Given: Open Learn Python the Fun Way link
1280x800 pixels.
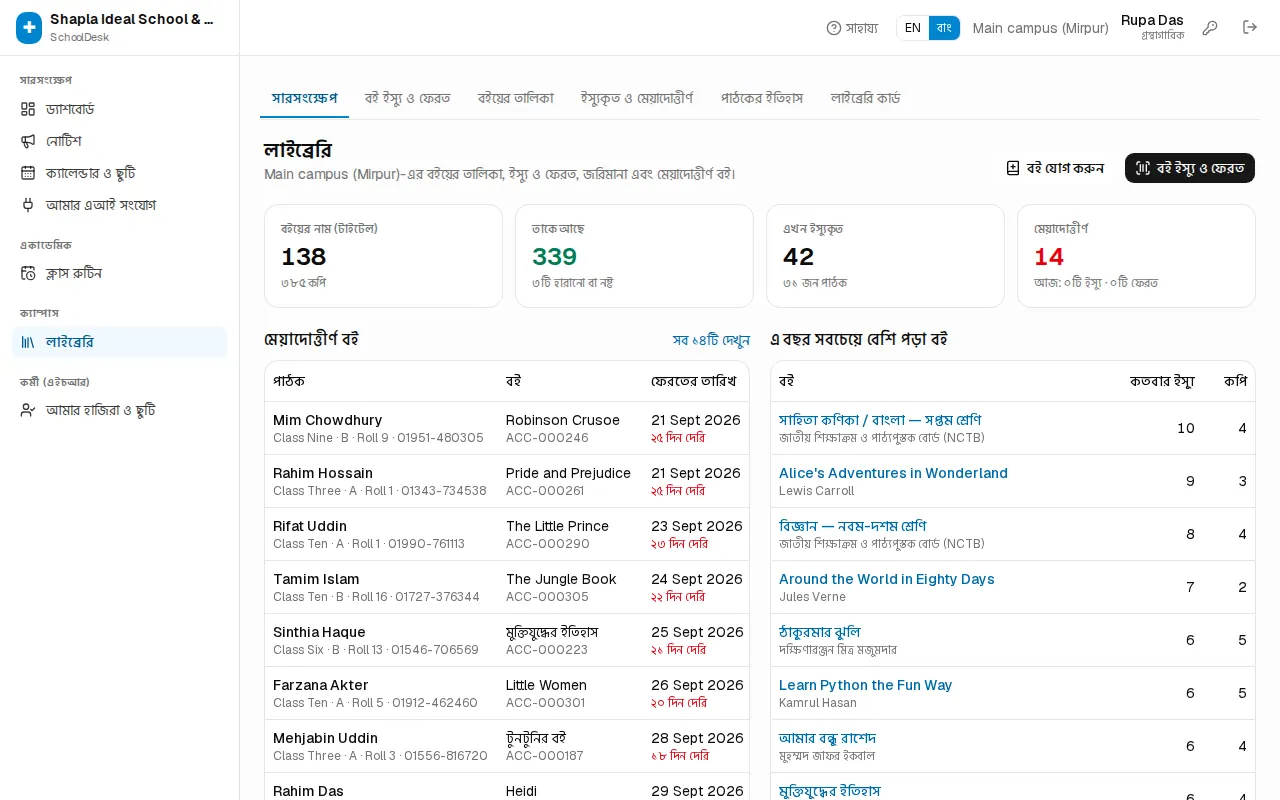Looking at the screenshot, I should 865,685.
